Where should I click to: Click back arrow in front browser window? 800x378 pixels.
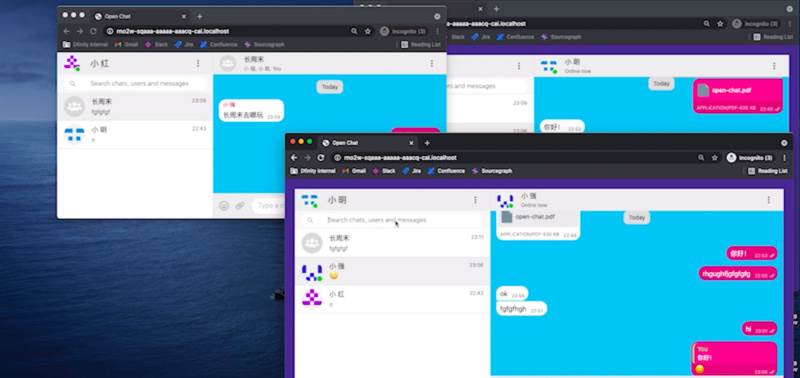tap(294, 158)
